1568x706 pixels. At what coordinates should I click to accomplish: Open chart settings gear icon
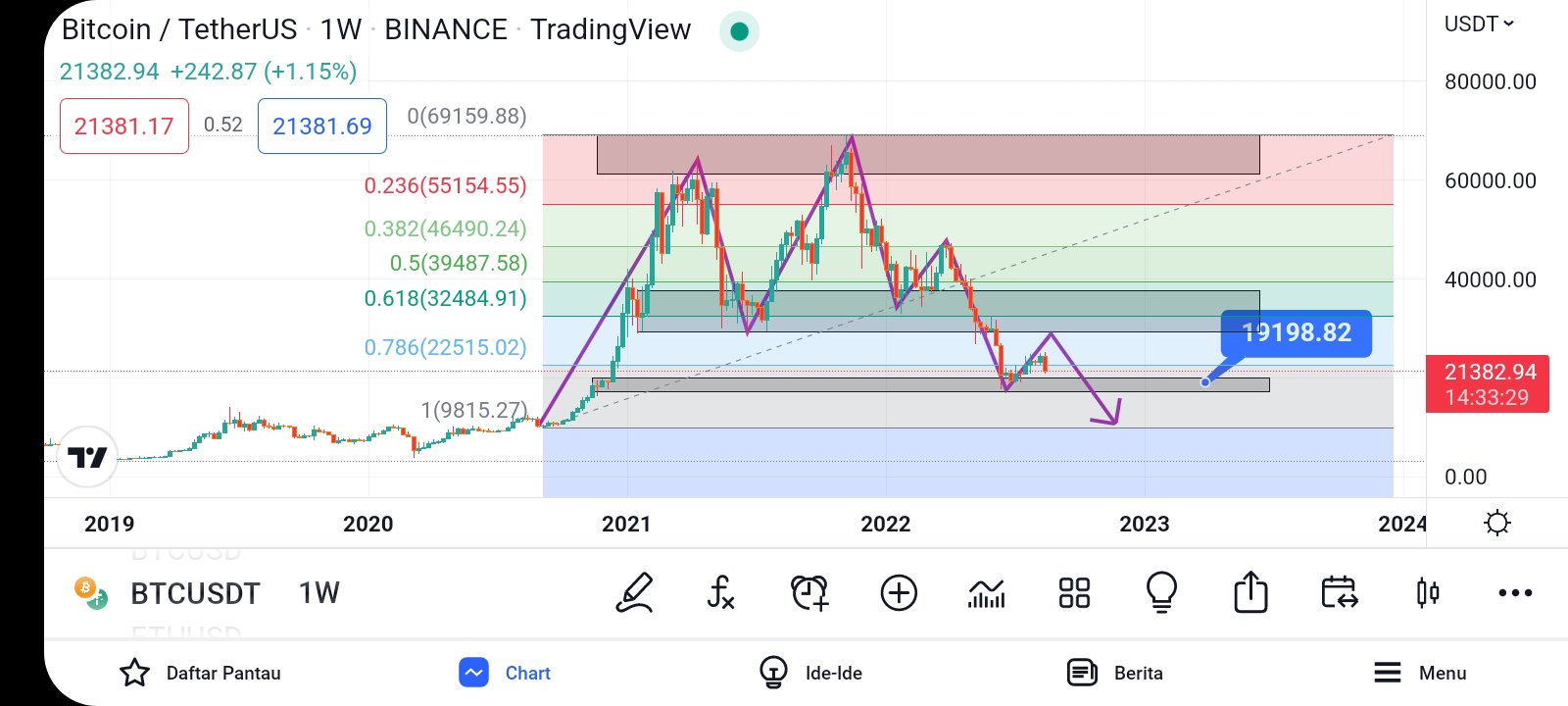(x=1496, y=523)
